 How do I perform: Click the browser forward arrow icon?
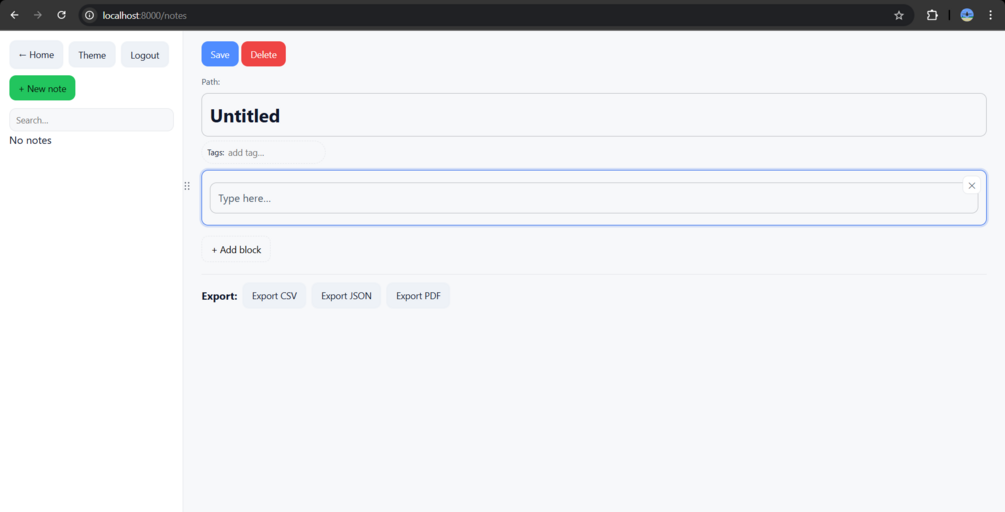click(x=38, y=15)
